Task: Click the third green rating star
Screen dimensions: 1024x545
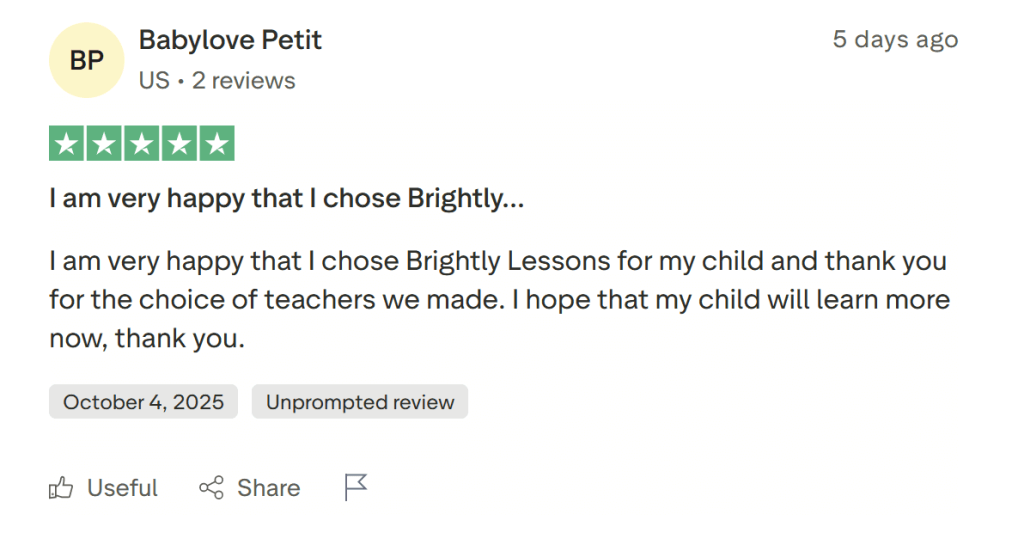Action: (141, 144)
